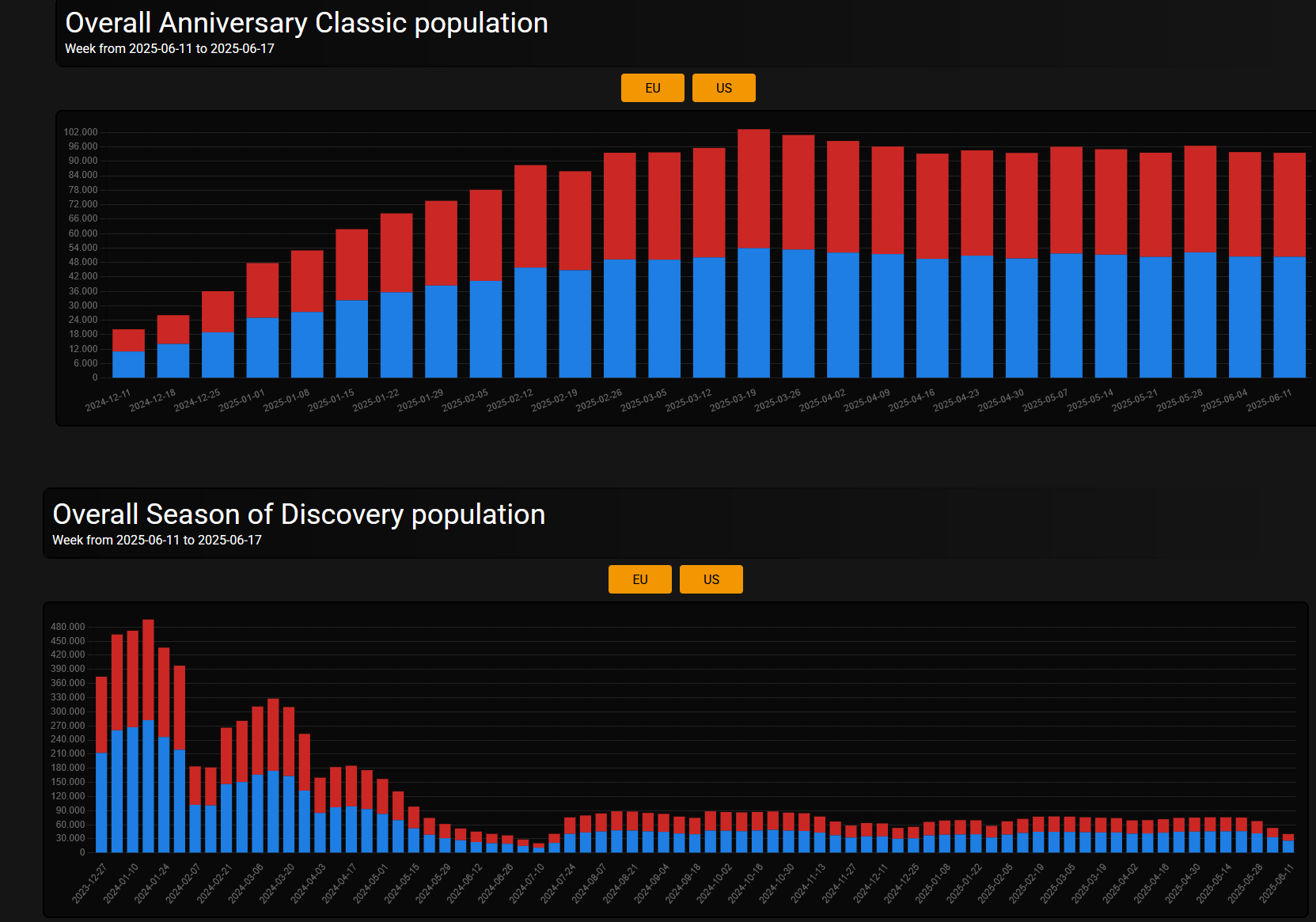Click red segment of tallest Season of Discovery bar
This screenshot has height=922, width=1316.
tap(148, 670)
